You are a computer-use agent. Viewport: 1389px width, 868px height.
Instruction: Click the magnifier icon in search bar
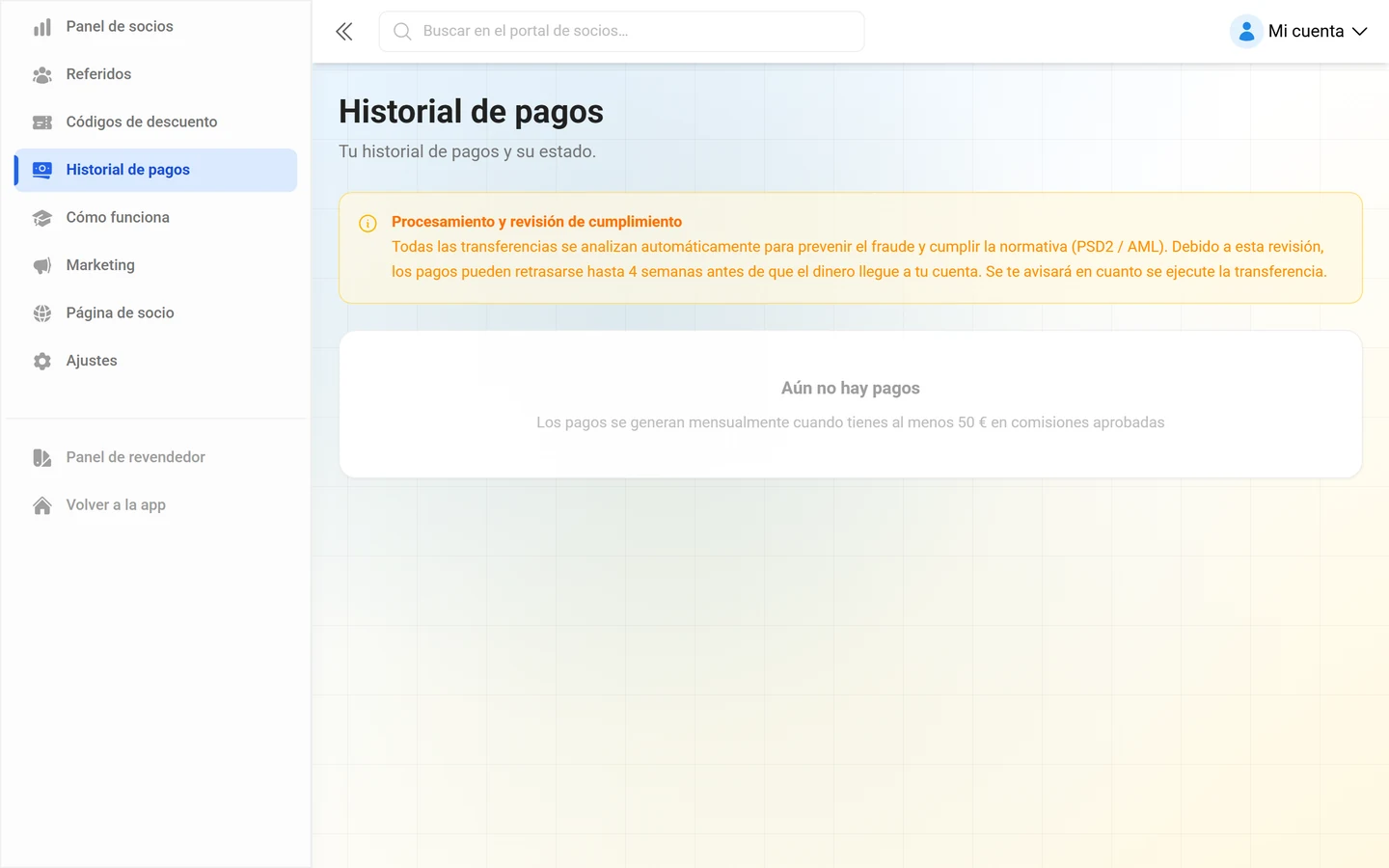point(402,32)
